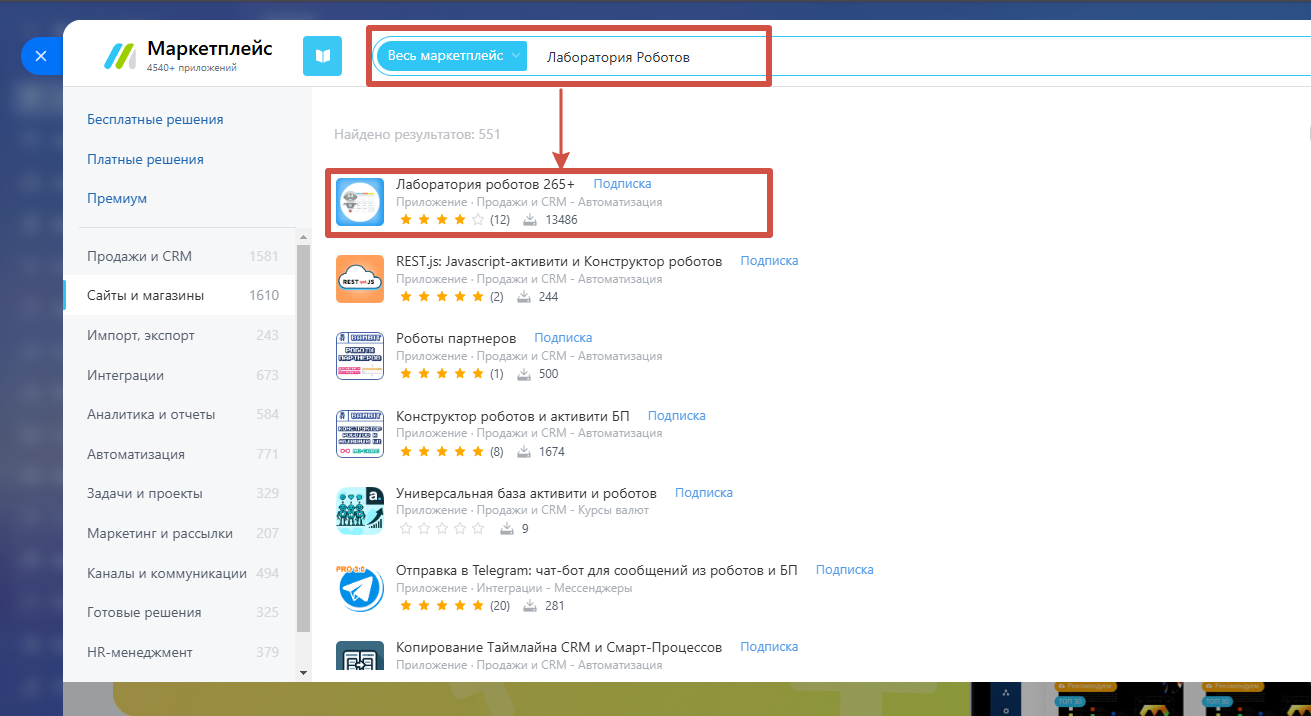This screenshot has height=716, width=1311.
Task: Open the Универсальная база активити app icon
Action: click(360, 511)
